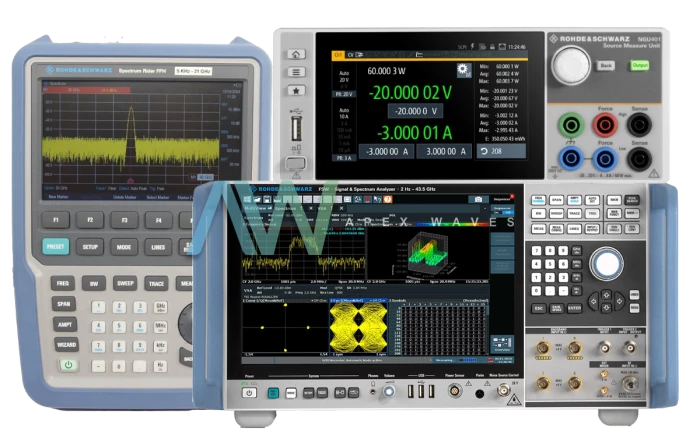
Task: Tap the Back key on the NGU401
Action: tap(606, 66)
